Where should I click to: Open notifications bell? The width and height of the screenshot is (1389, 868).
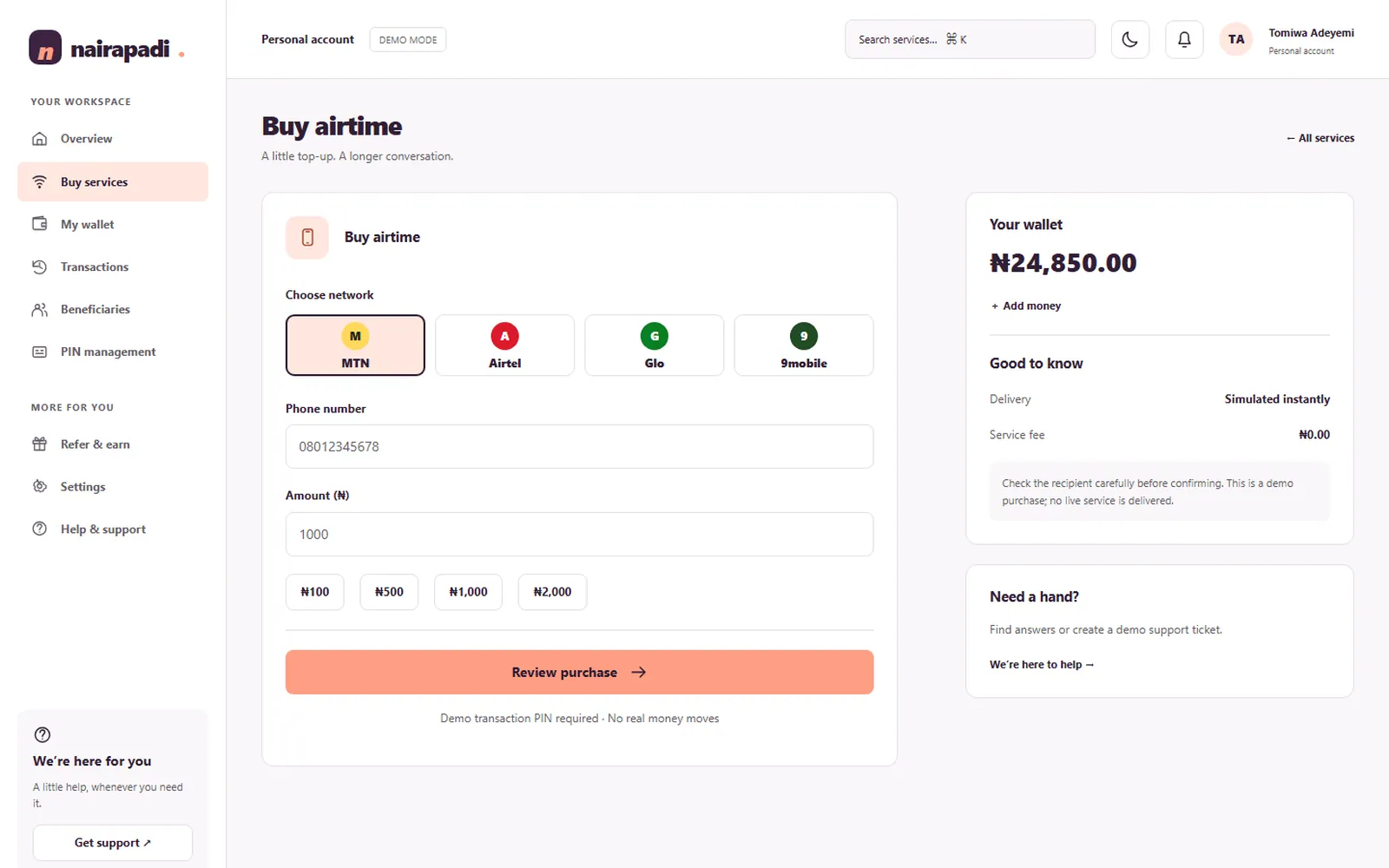(x=1184, y=39)
